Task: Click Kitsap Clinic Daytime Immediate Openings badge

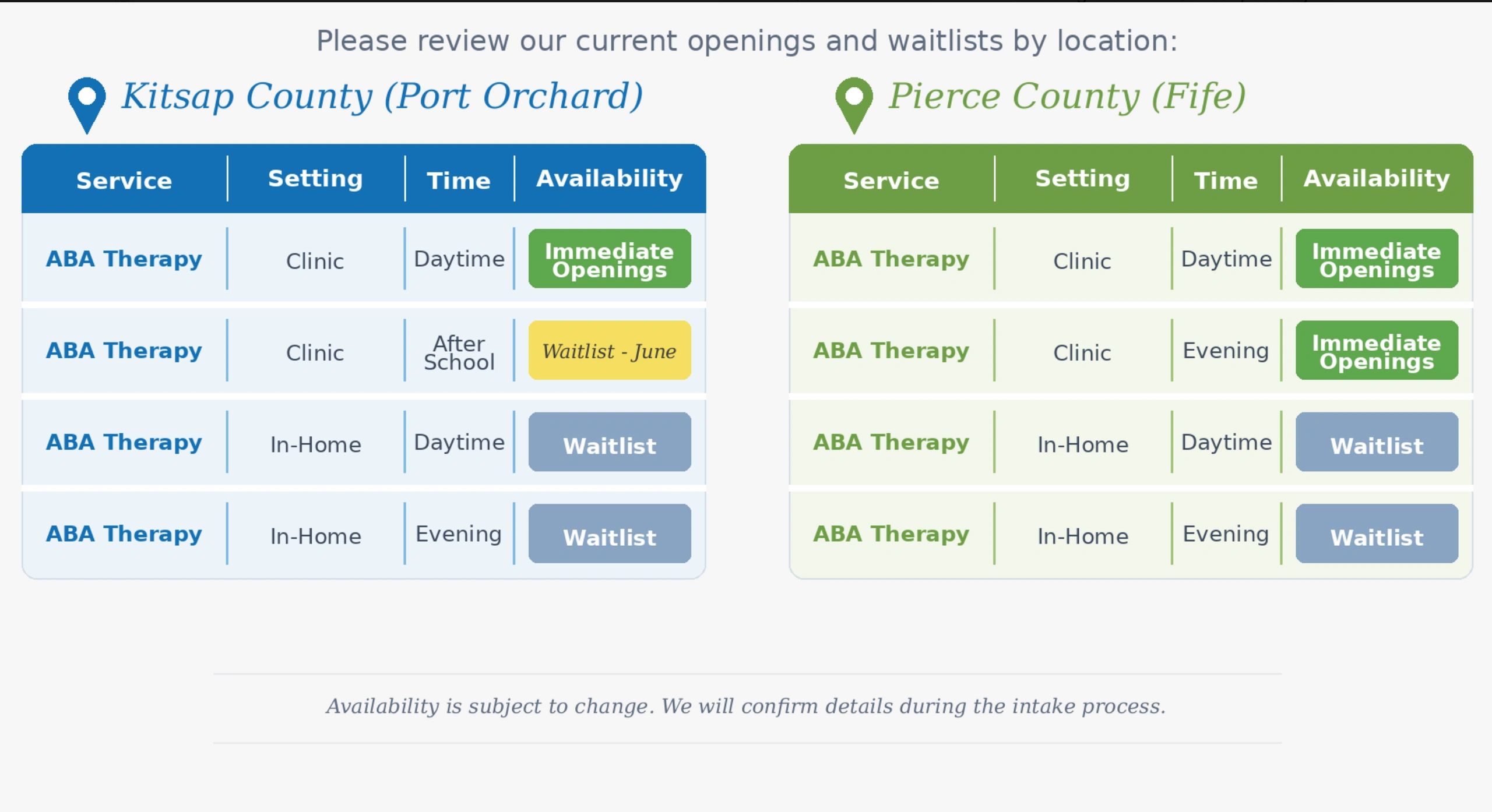Action: pos(610,259)
